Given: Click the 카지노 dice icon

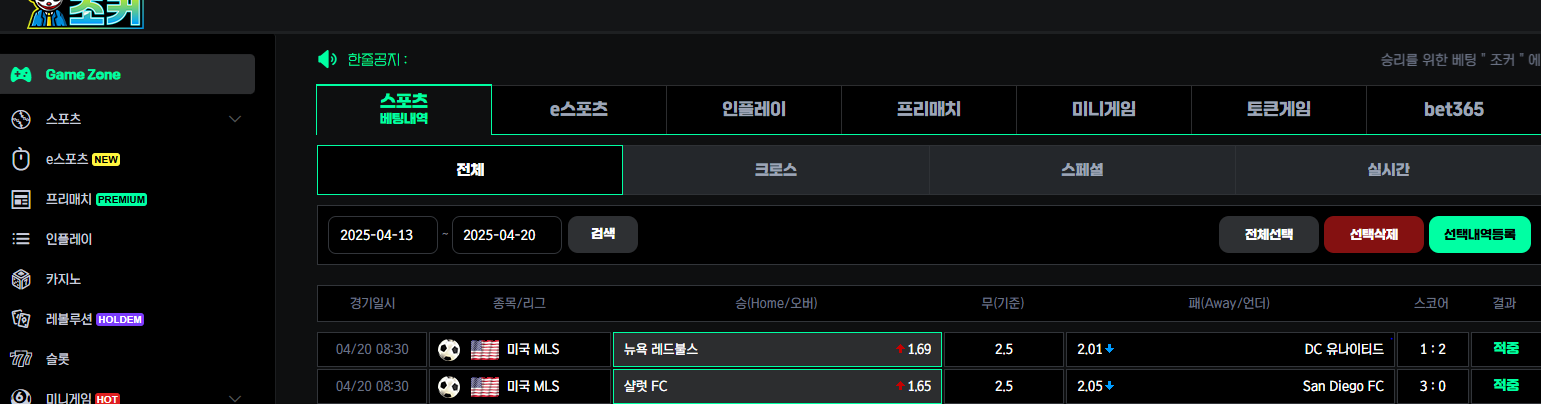Looking at the screenshot, I should [21, 279].
